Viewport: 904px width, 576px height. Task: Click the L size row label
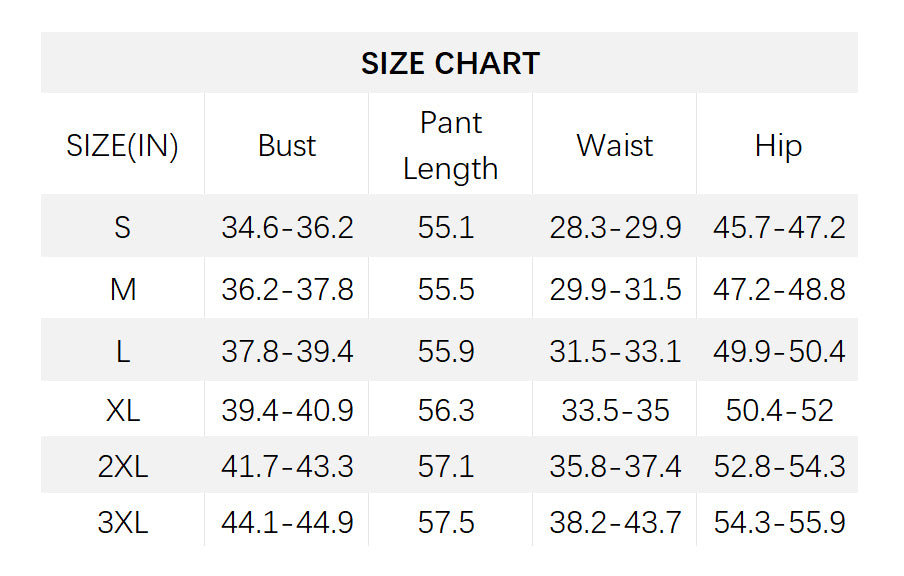122,352
